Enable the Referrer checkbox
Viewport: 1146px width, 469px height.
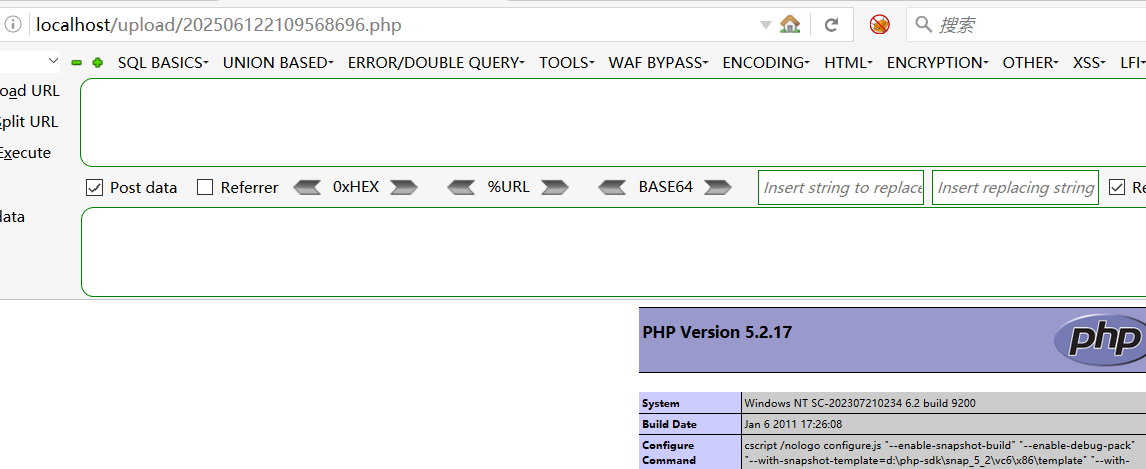coord(205,188)
